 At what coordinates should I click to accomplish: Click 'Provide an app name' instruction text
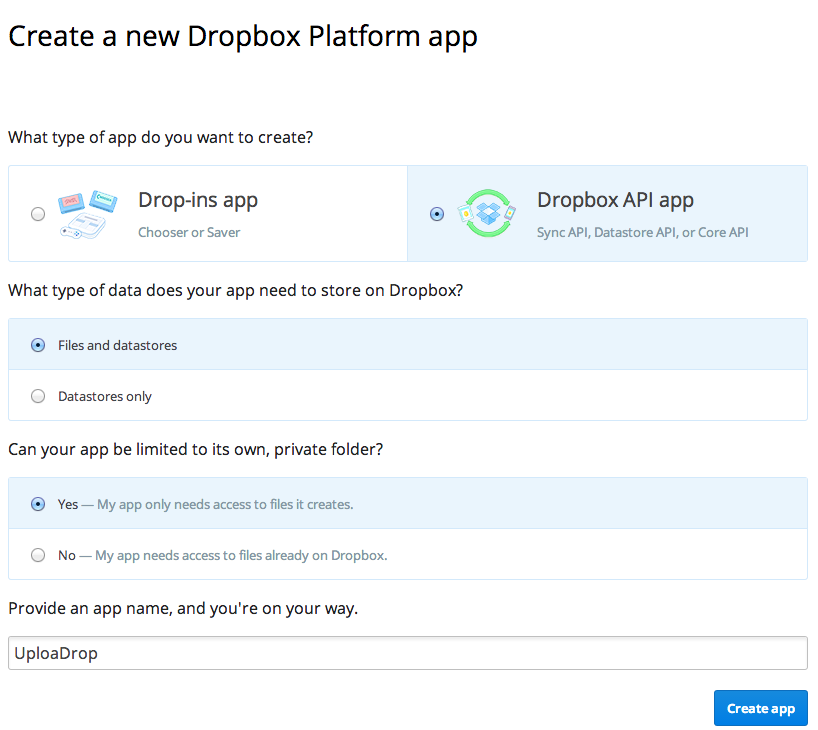pos(183,608)
